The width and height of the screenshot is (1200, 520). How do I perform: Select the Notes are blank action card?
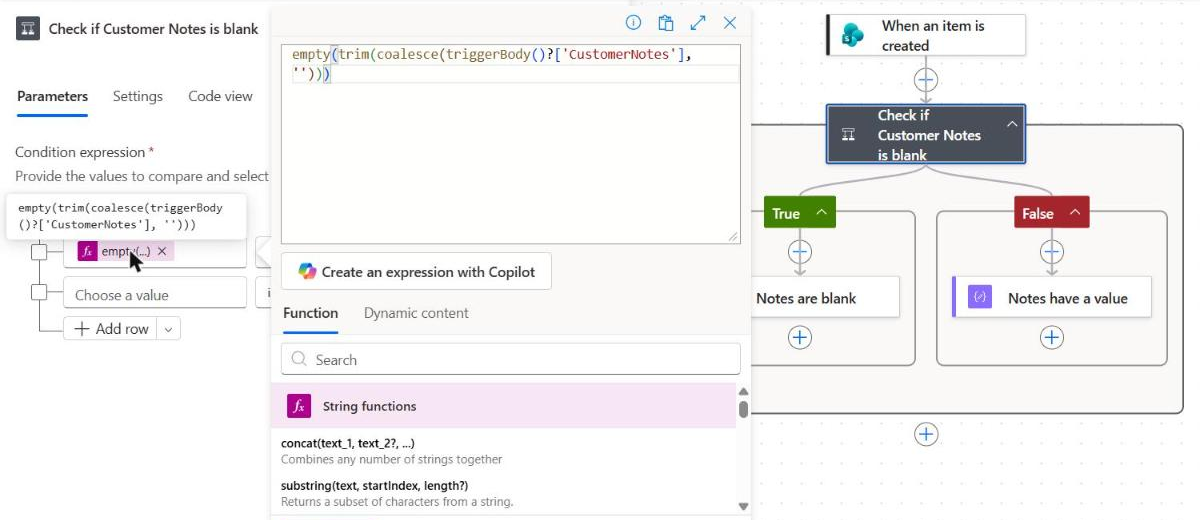825,297
